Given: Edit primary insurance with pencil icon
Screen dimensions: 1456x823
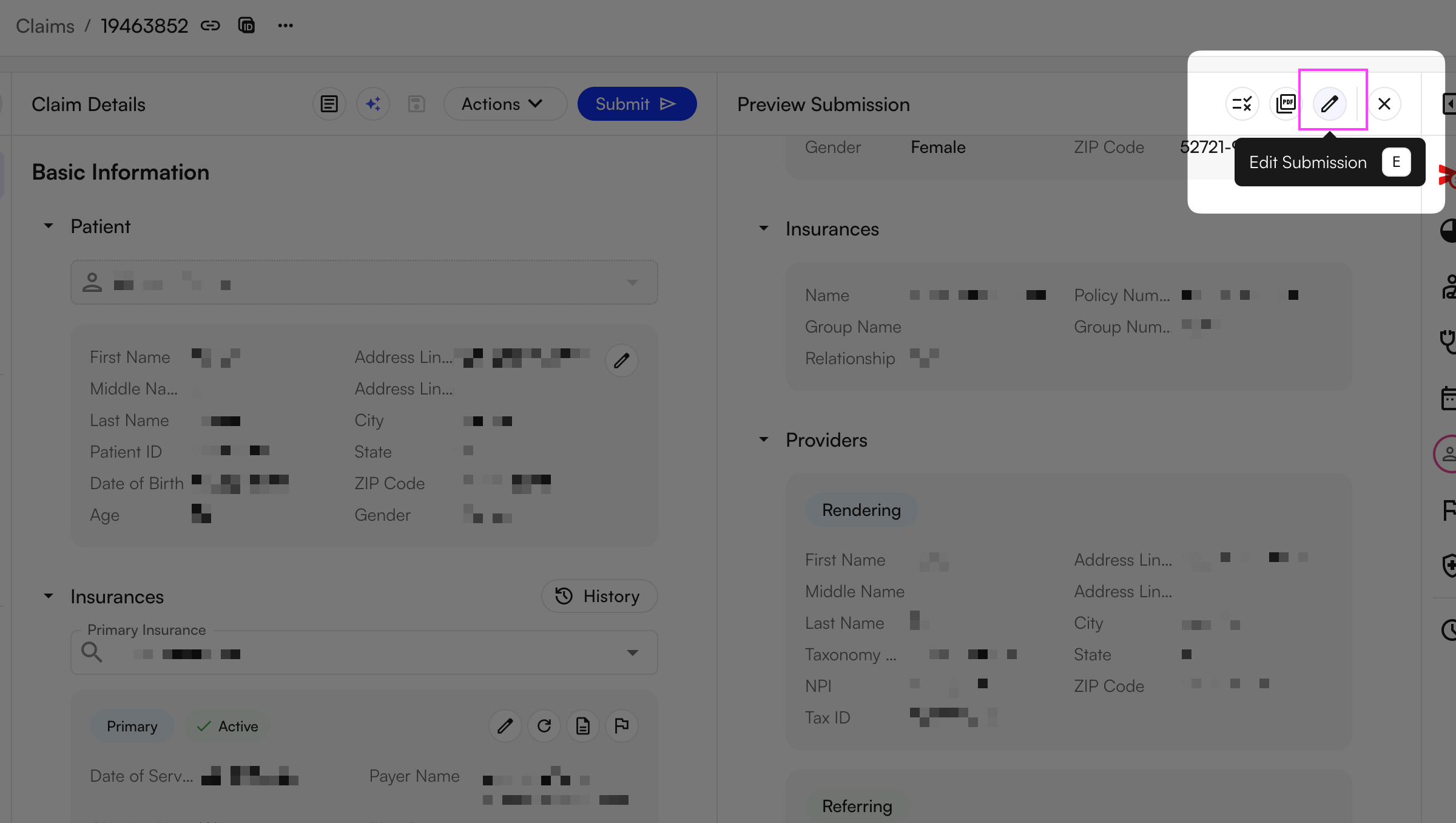Looking at the screenshot, I should click(x=505, y=726).
